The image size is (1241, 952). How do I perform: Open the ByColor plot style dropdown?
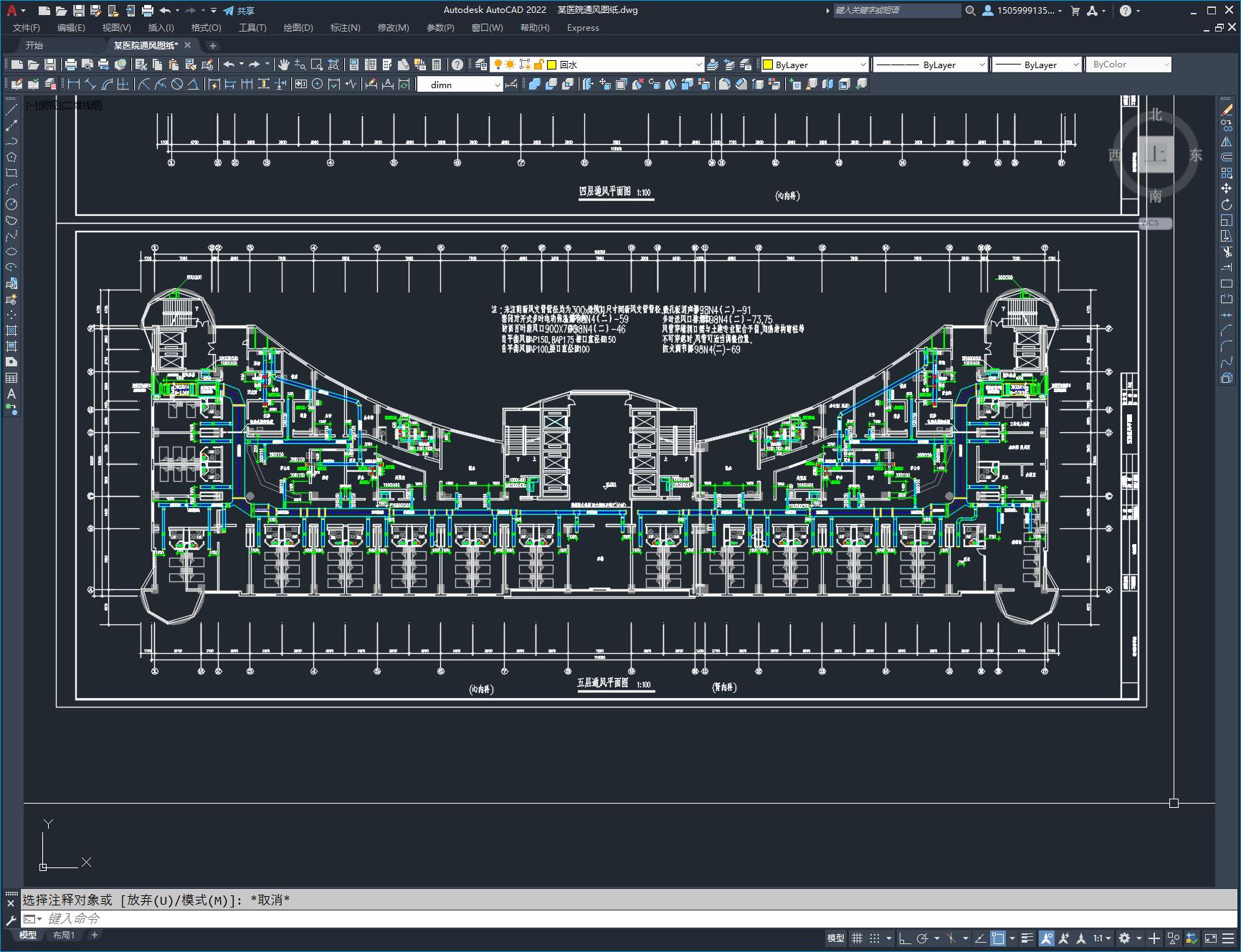[x=1128, y=65]
